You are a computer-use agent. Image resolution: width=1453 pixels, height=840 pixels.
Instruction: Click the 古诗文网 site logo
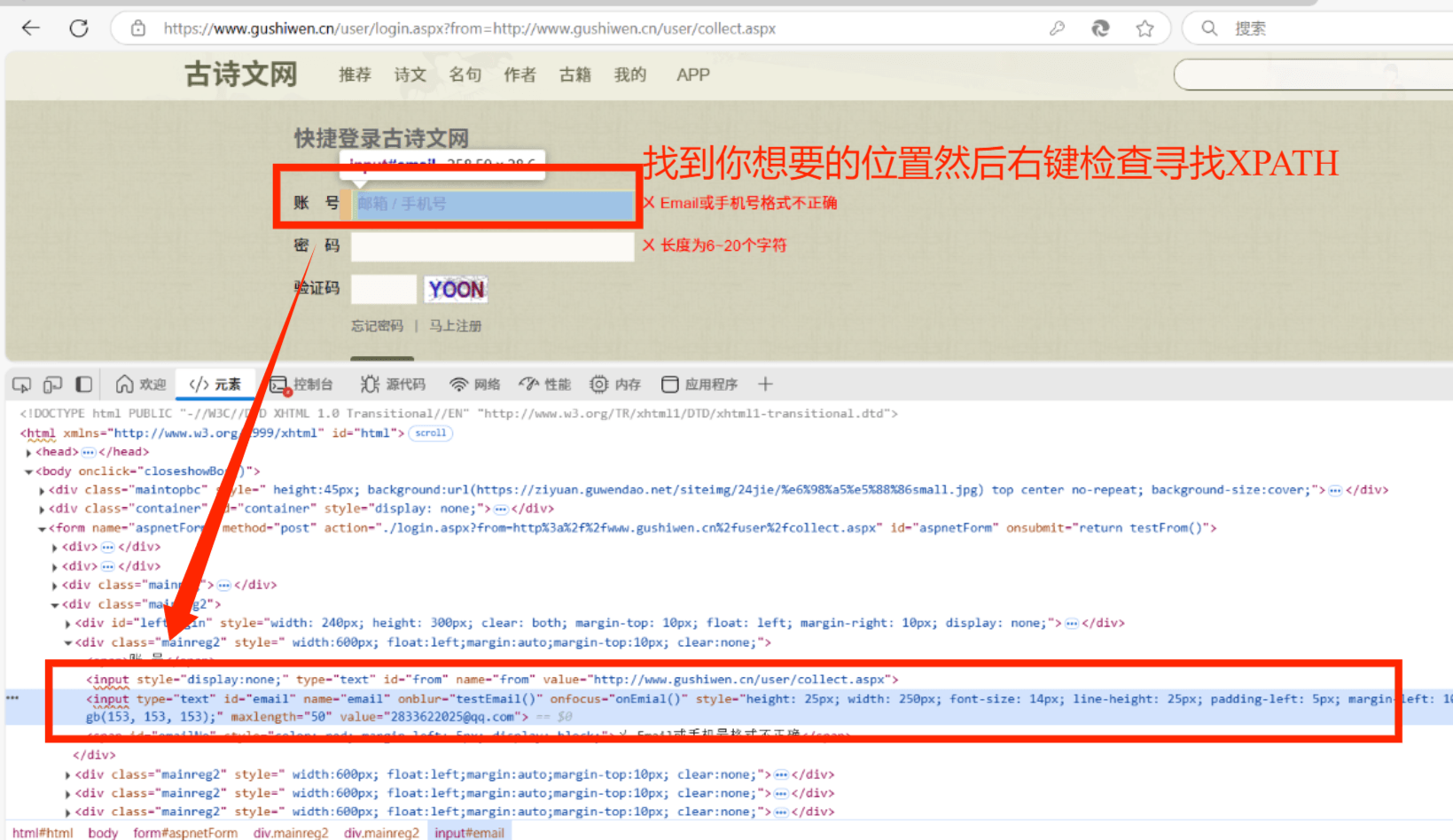pyautogui.click(x=241, y=74)
